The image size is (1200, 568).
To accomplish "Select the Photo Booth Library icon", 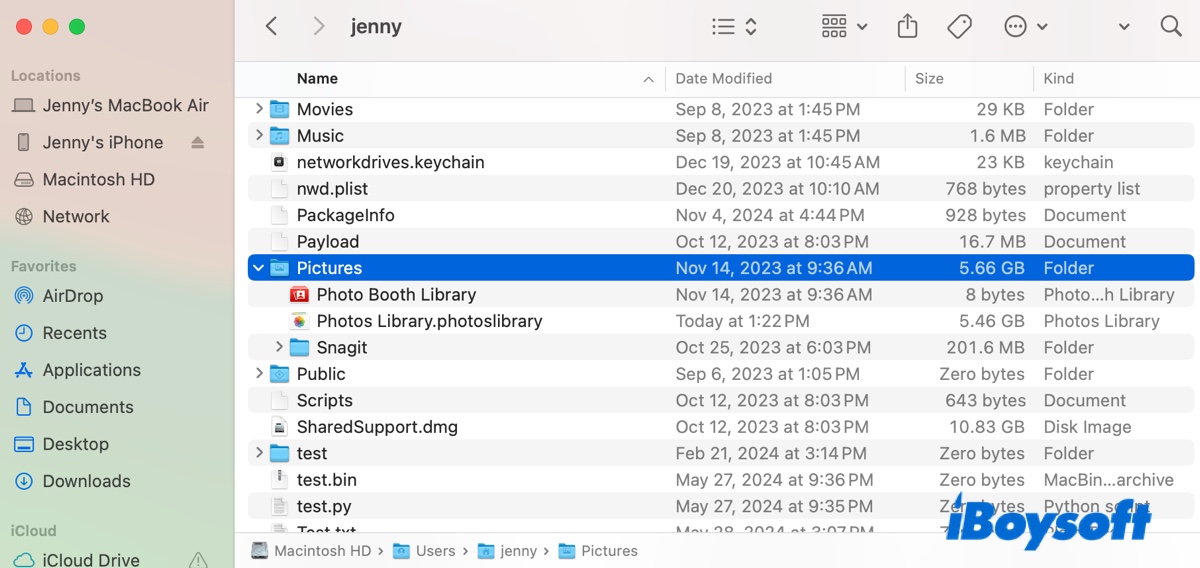I will pos(299,294).
